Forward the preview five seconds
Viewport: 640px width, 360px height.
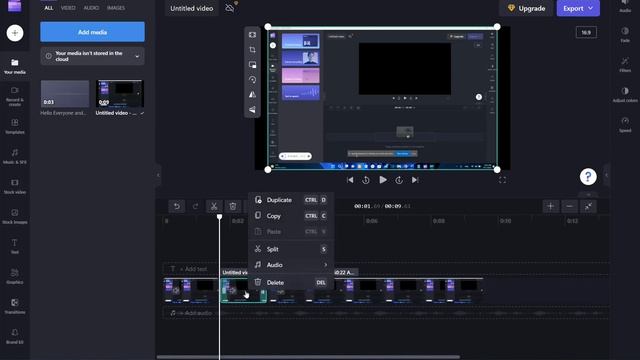click(399, 180)
